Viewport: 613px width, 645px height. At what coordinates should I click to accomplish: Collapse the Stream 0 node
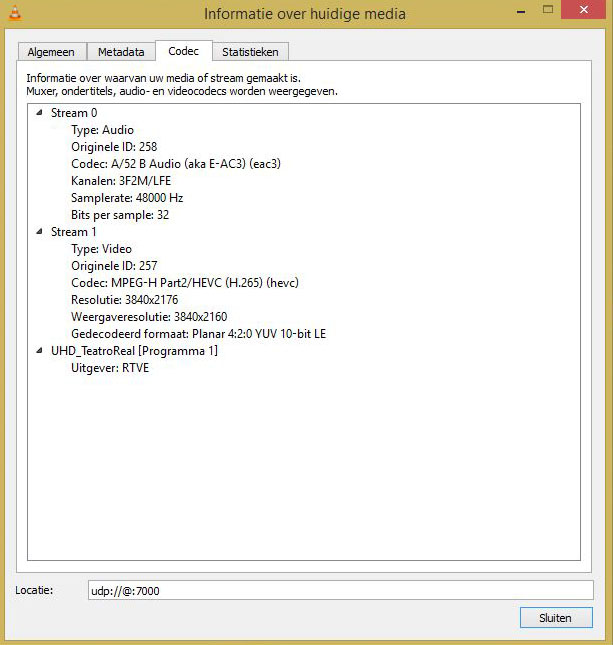click(39, 112)
